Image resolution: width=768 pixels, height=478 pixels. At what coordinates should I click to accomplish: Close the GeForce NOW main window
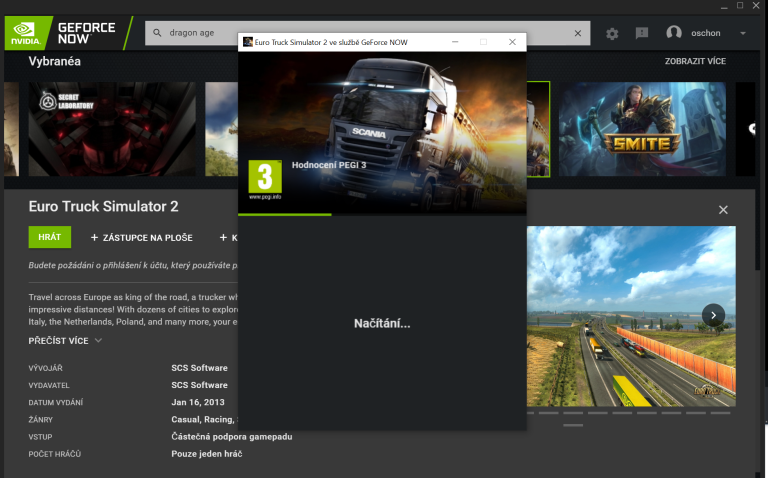756,5
